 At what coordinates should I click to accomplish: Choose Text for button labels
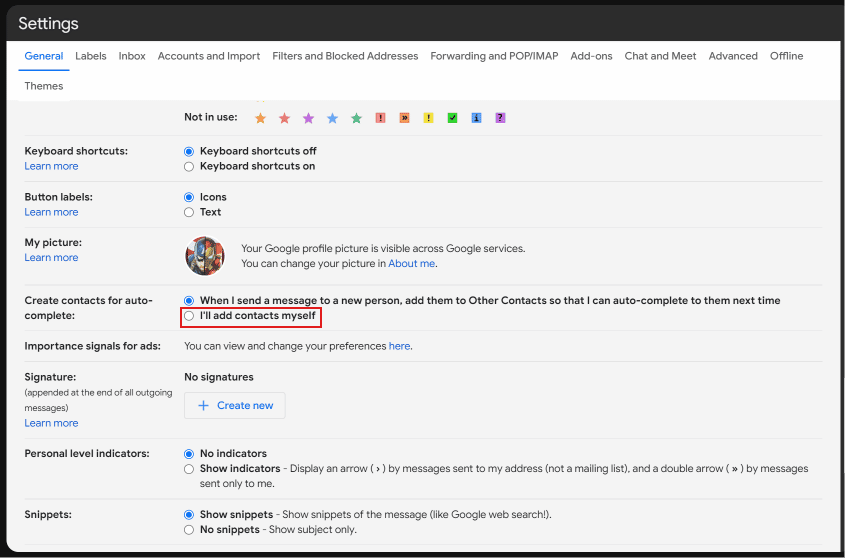coord(189,212)
